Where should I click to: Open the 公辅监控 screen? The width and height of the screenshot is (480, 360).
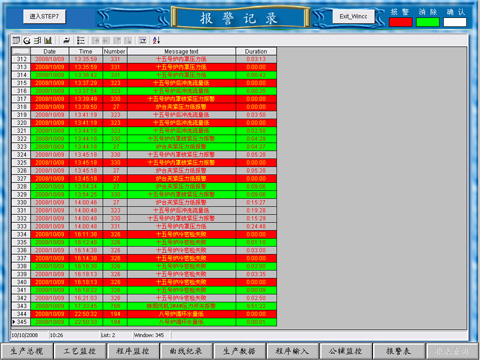[x=345, y=351]
